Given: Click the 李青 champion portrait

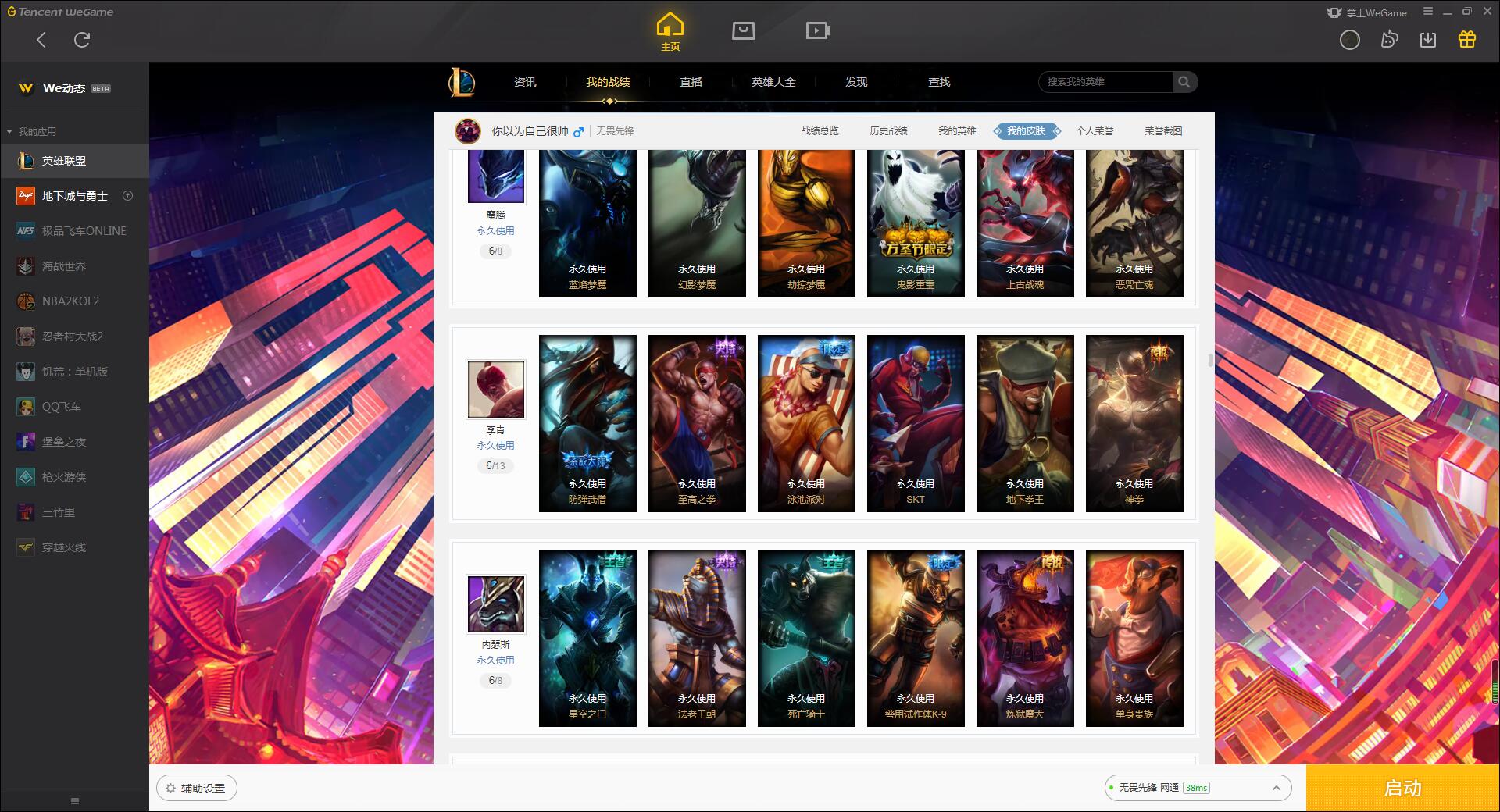Looking at the screenshot, I should pos(496,389).
